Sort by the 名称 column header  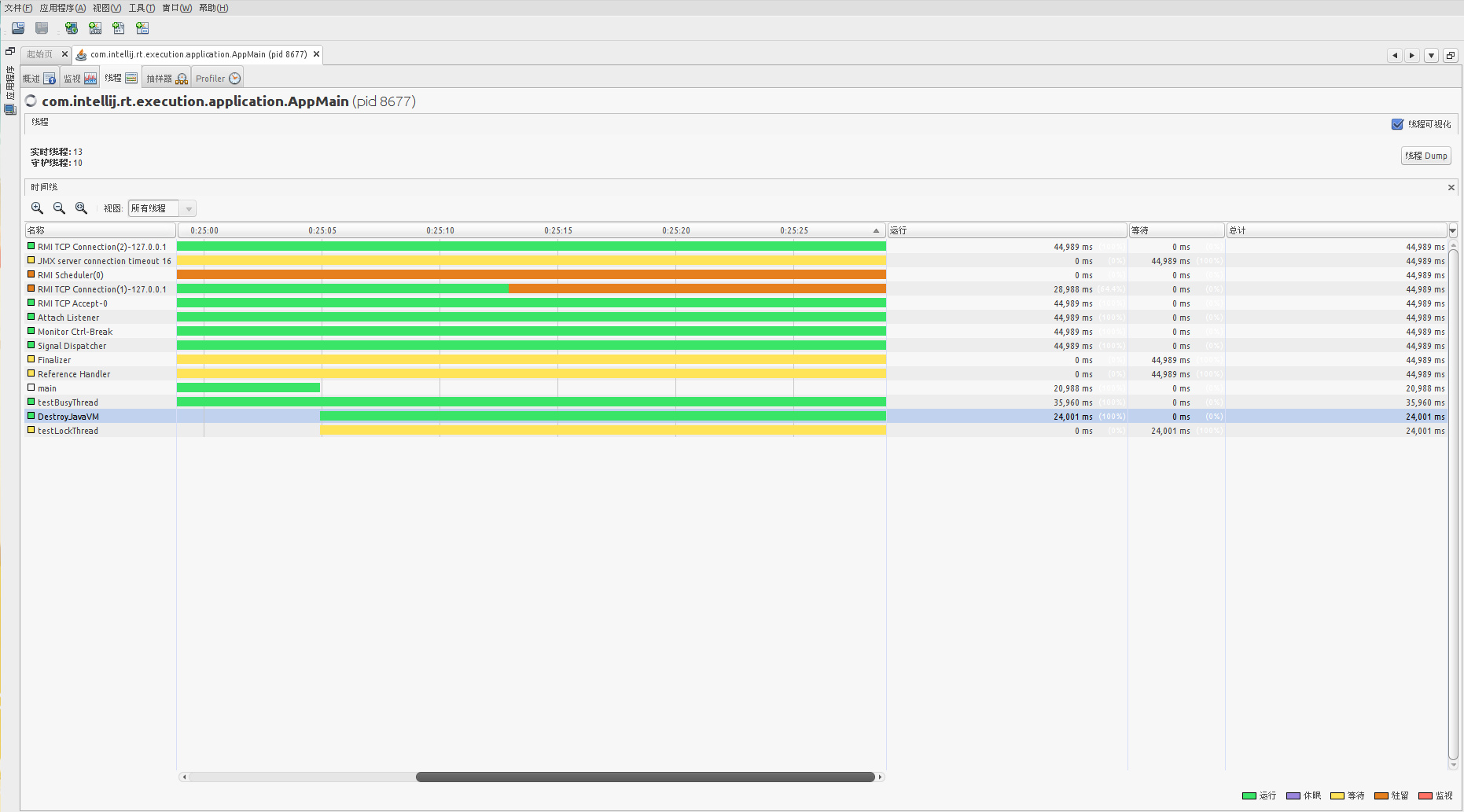click(100, 230)
